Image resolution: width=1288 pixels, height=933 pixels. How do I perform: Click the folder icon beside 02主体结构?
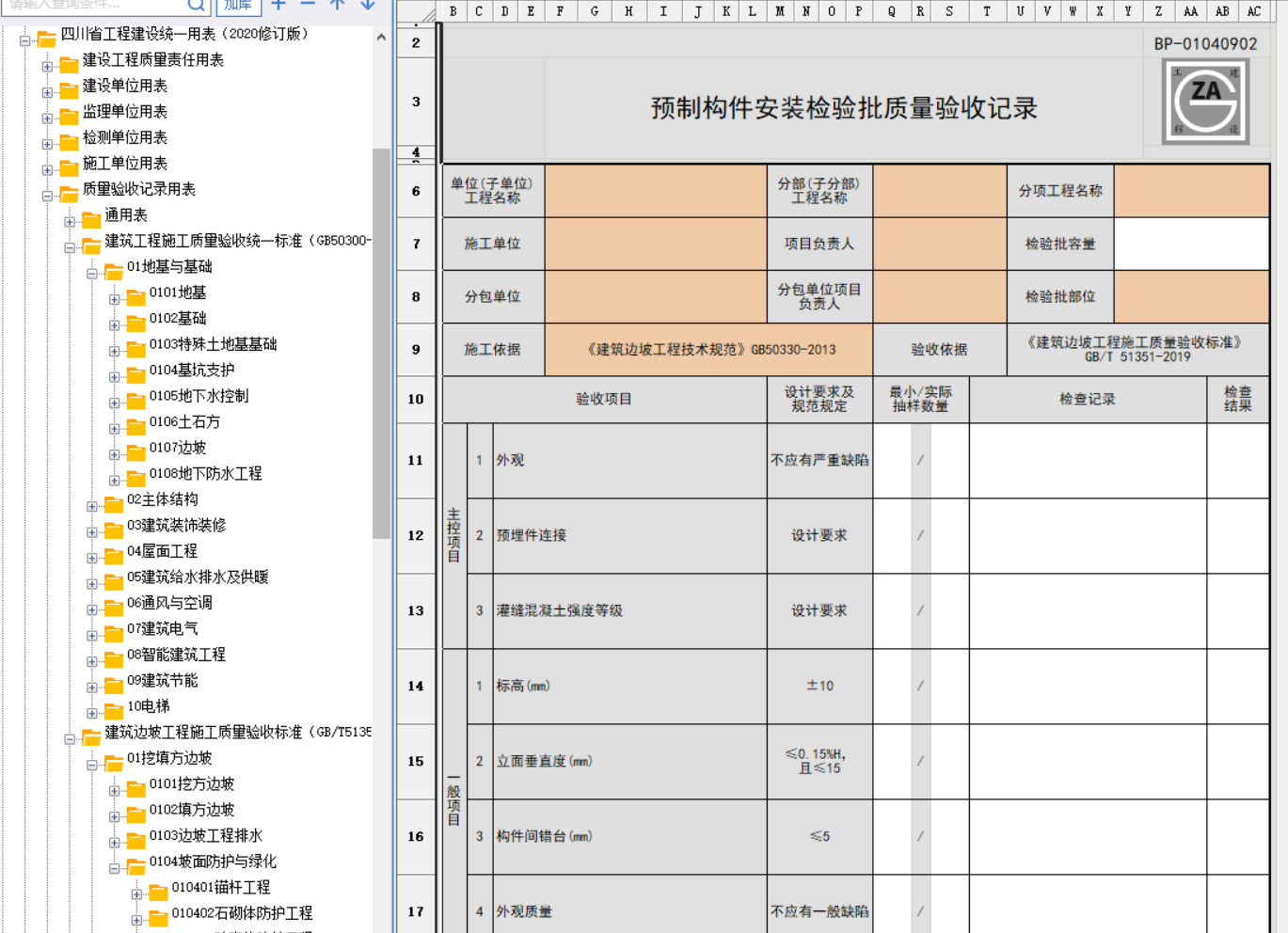coord(114,501)
